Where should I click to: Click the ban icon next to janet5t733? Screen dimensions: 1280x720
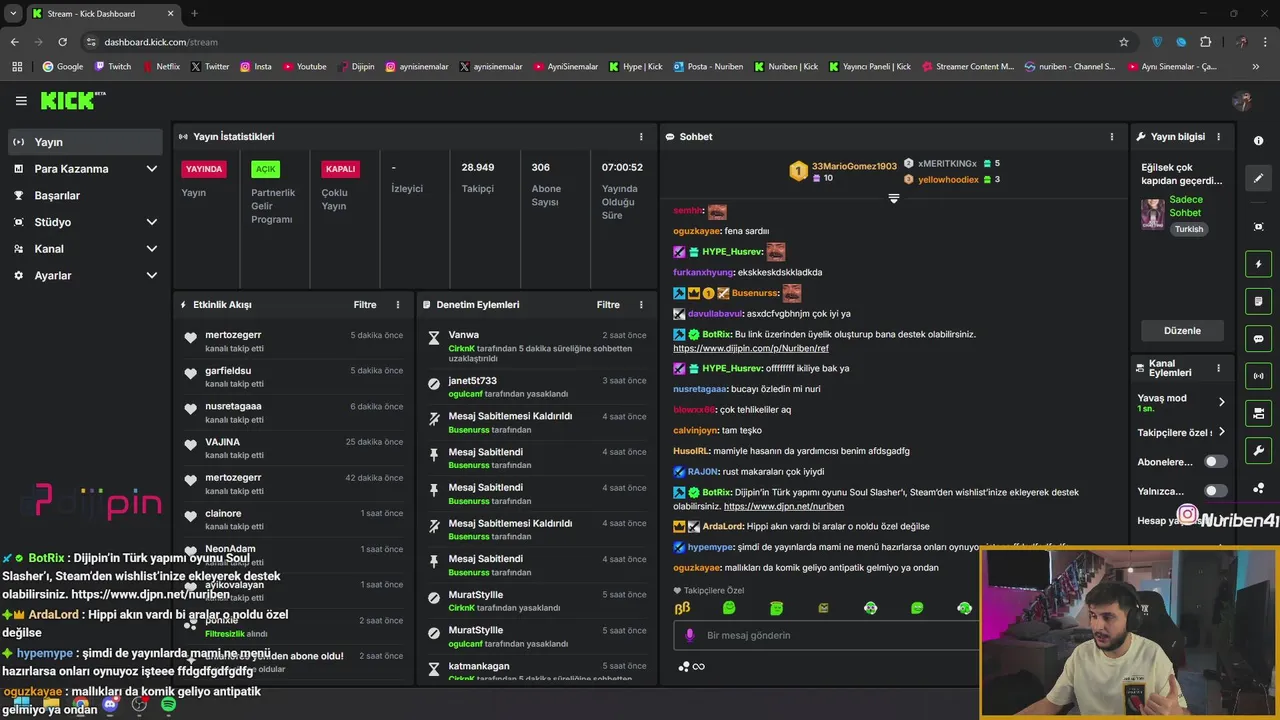tap(433, 383)
